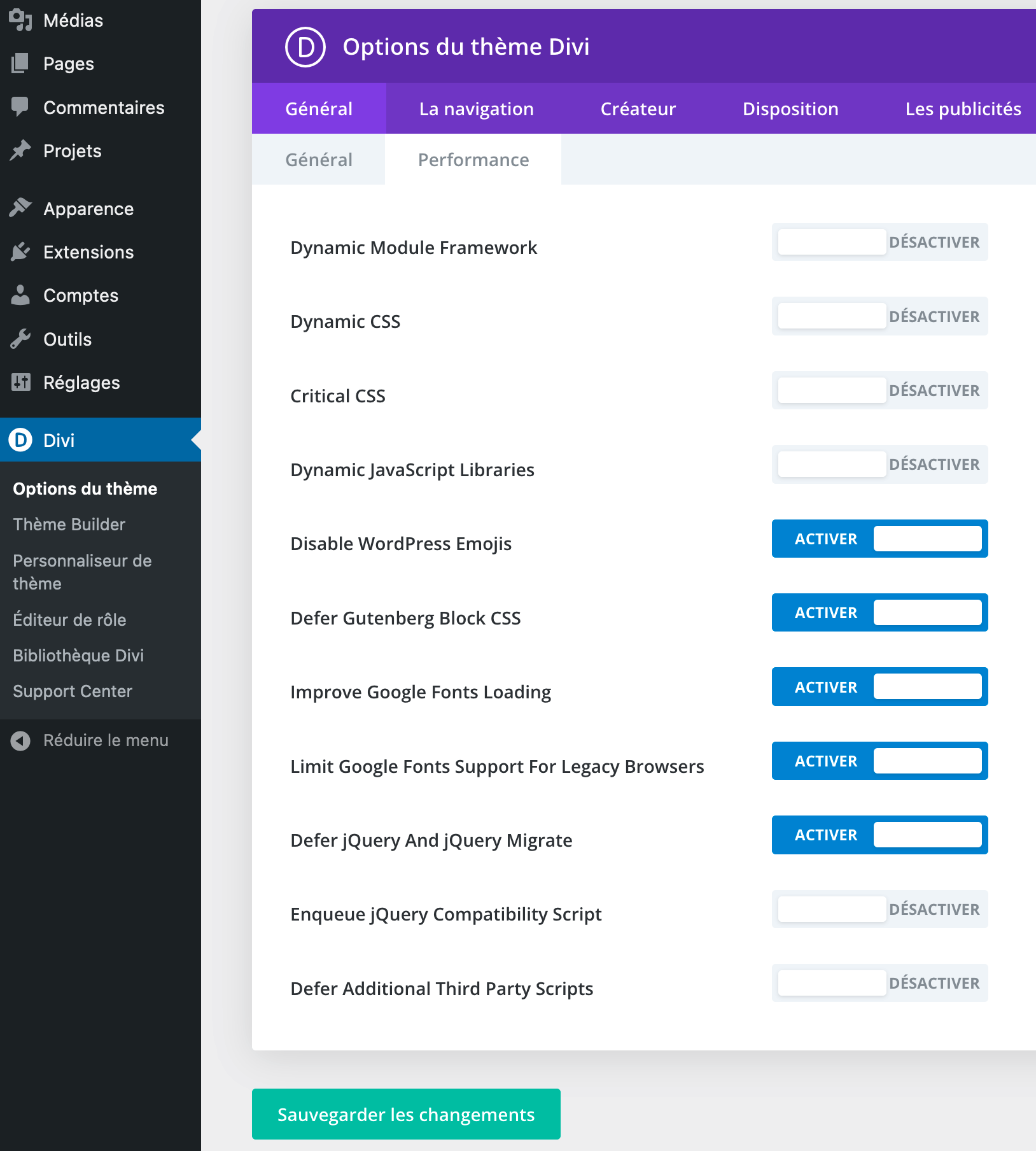Screen dimensions: 1036x1151
Task: Open Thème Builder submenu link
Action: 69,525
